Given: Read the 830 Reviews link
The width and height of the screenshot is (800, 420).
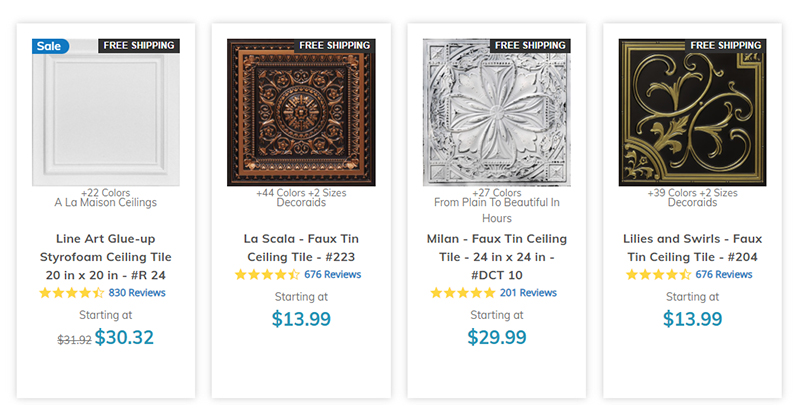Looking at the screenshot, I should (137, 293).
